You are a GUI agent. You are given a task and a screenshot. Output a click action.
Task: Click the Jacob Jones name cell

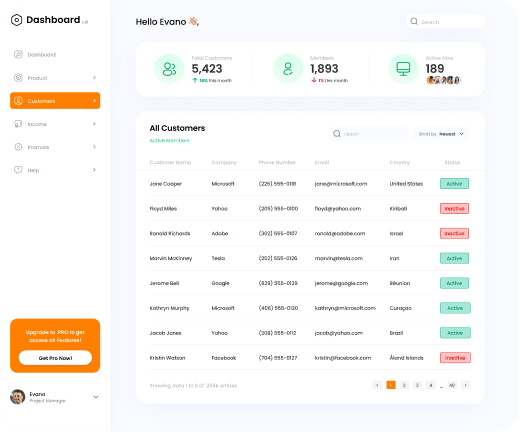point(165,333)
